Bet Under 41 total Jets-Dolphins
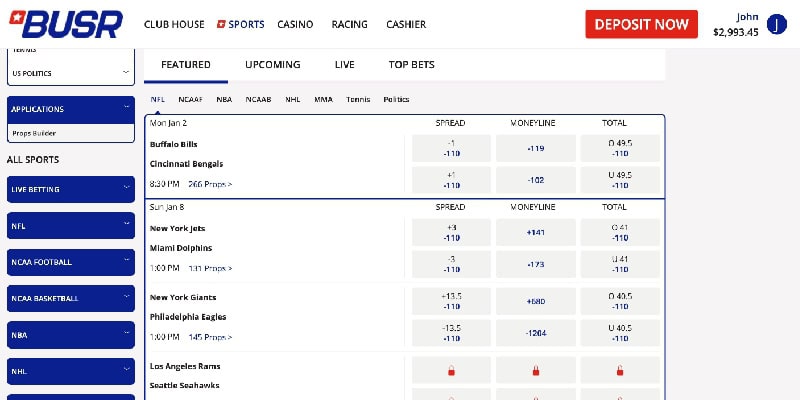 click(x=620, y=264)
